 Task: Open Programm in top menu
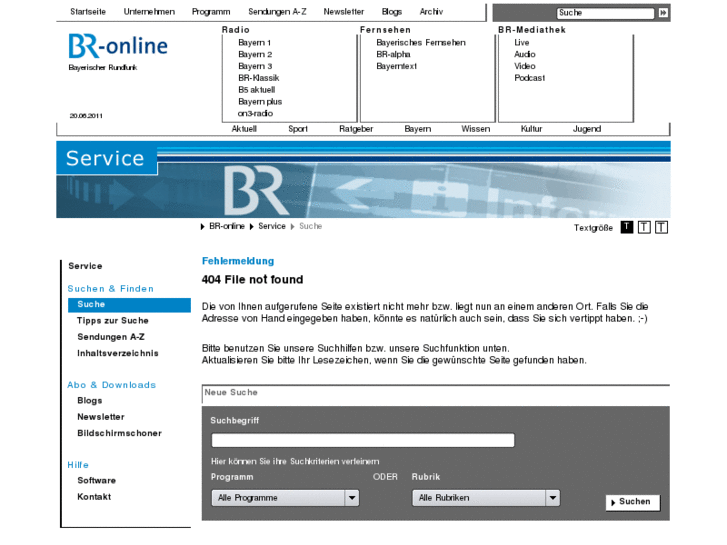tap(211, 12)
